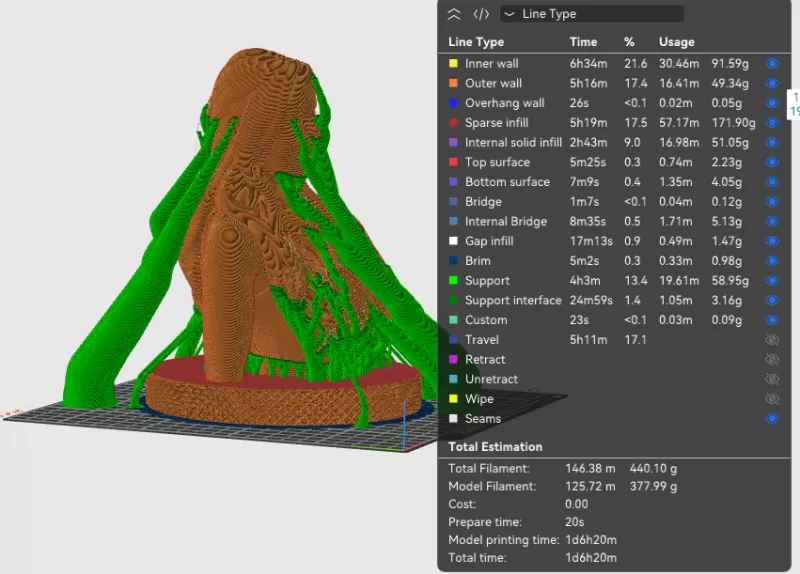Click the yellow Inner wall color swatch
This screenshot has width=800, height=574.
click(453, 63)
